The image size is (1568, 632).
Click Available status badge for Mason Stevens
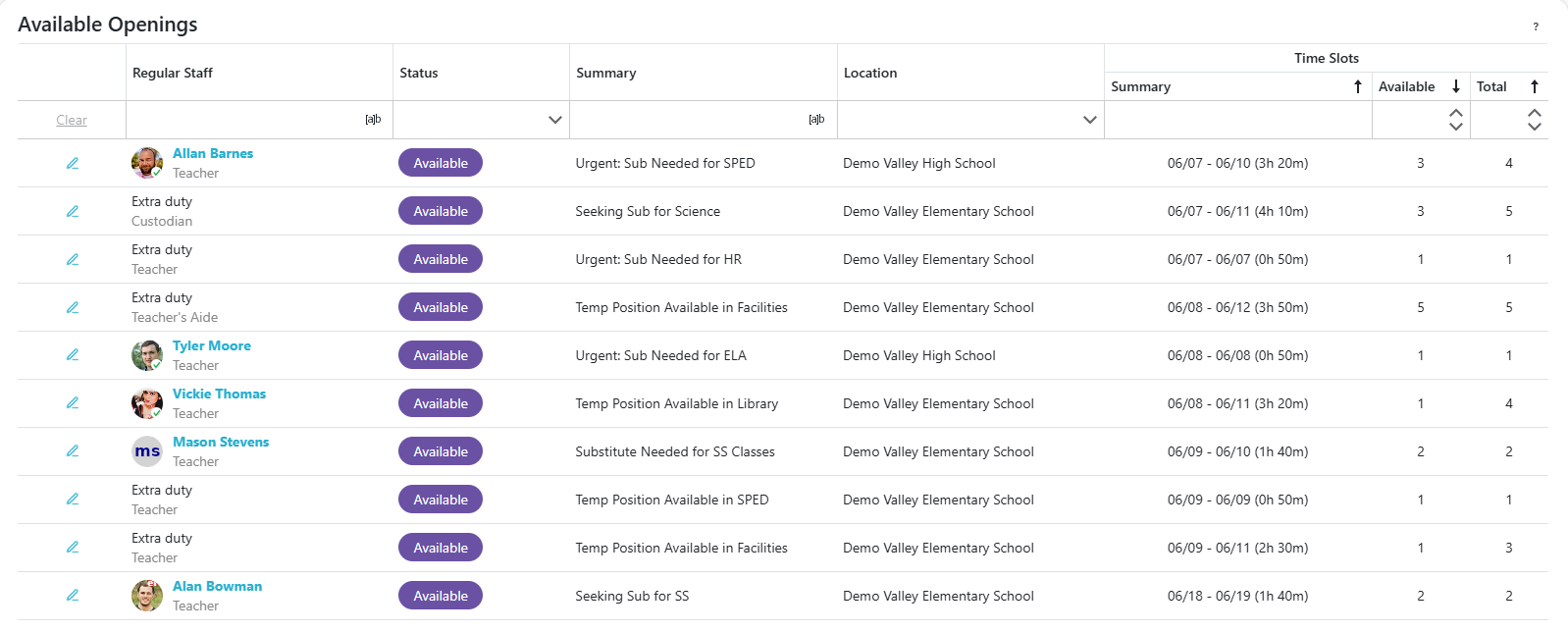pos(441,451)
